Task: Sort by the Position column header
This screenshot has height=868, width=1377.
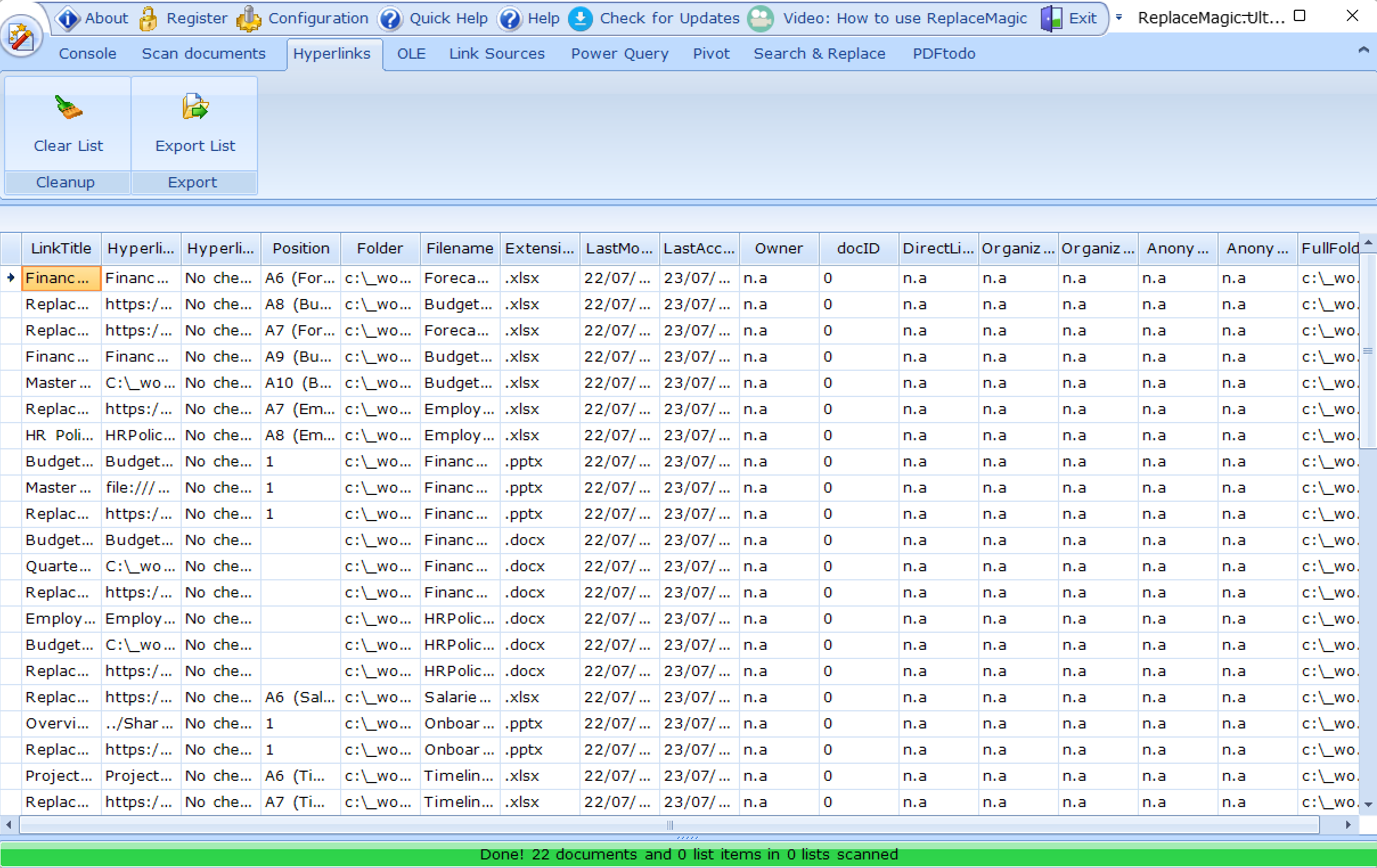Action: coord(301,249)
